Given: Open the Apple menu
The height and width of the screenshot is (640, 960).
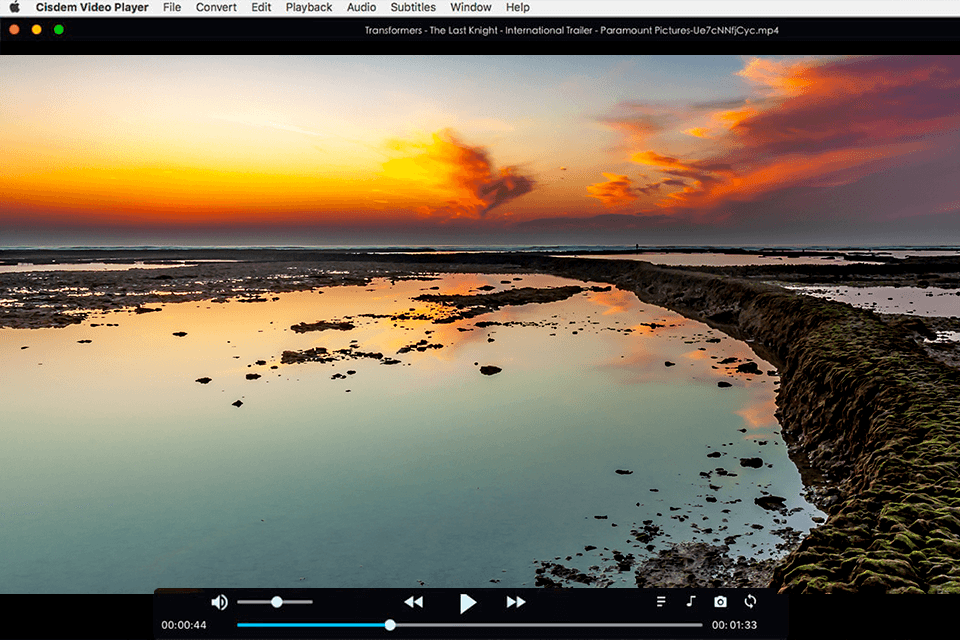Looking at the screenshot, I should (15, 7).
